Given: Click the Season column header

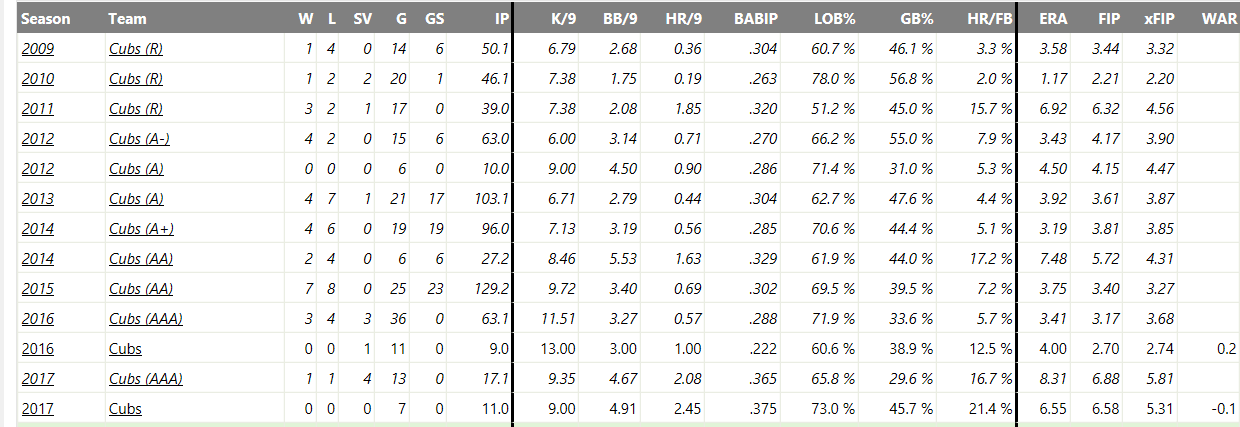Looking at the screenshot, I should [x=46, y=18].
